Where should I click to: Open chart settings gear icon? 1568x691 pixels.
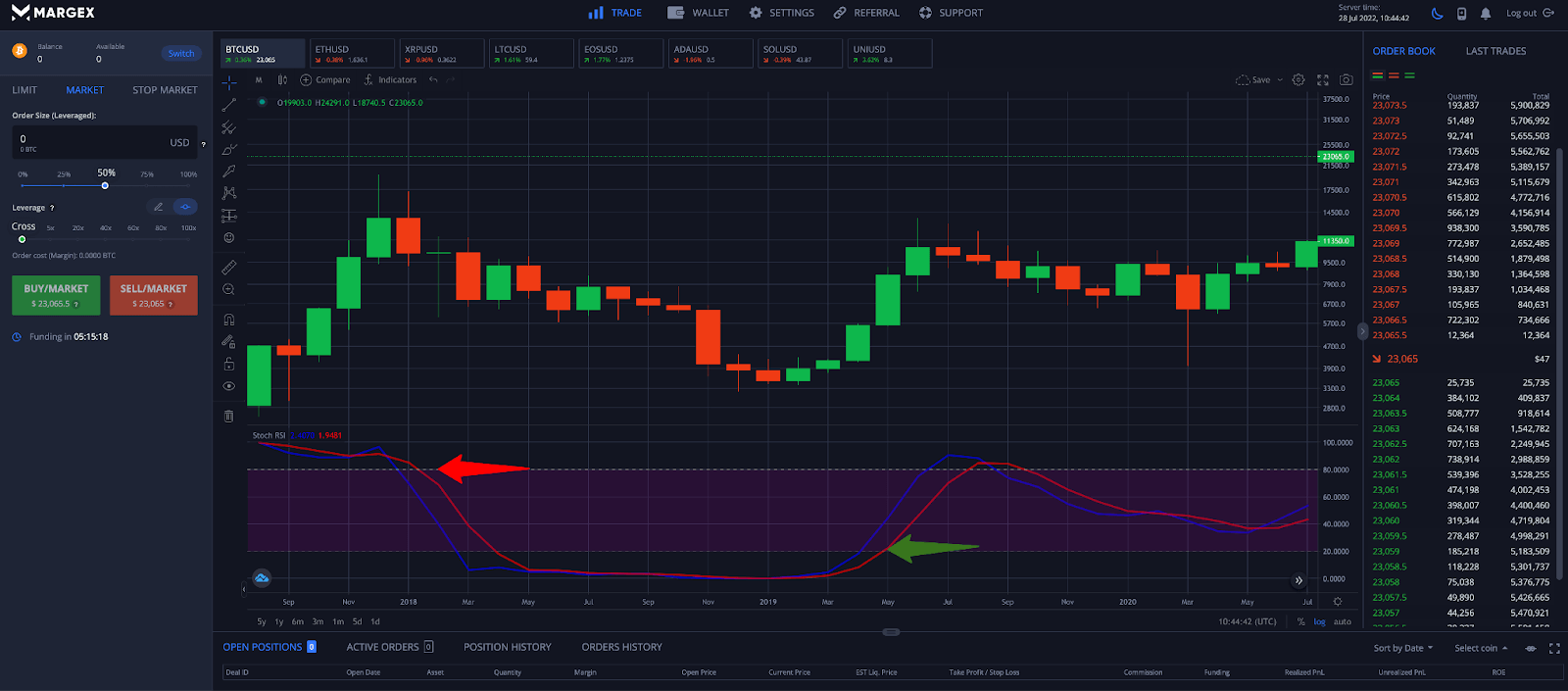(1298, 80)
